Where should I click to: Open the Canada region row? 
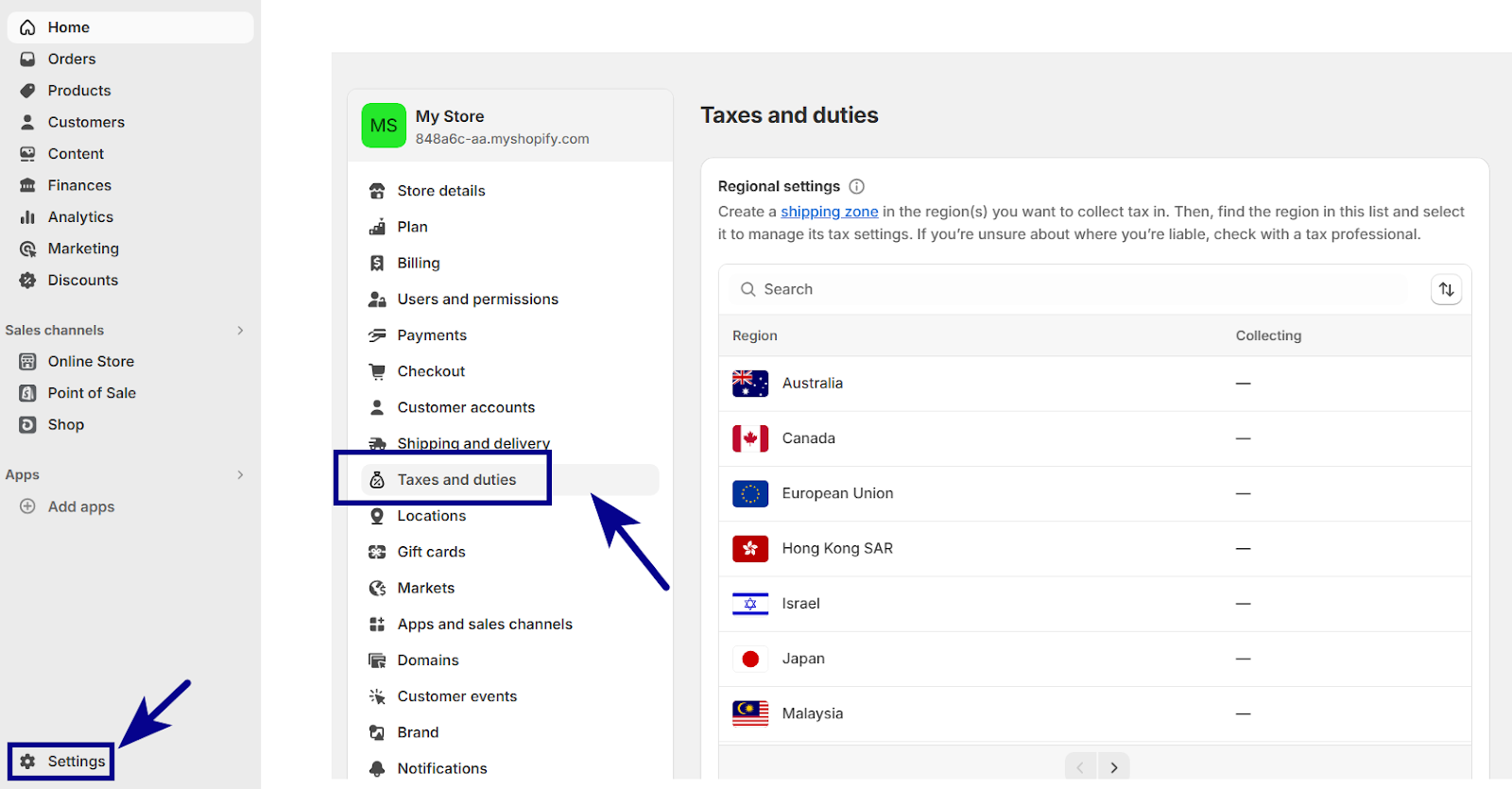coord(1095,438)
